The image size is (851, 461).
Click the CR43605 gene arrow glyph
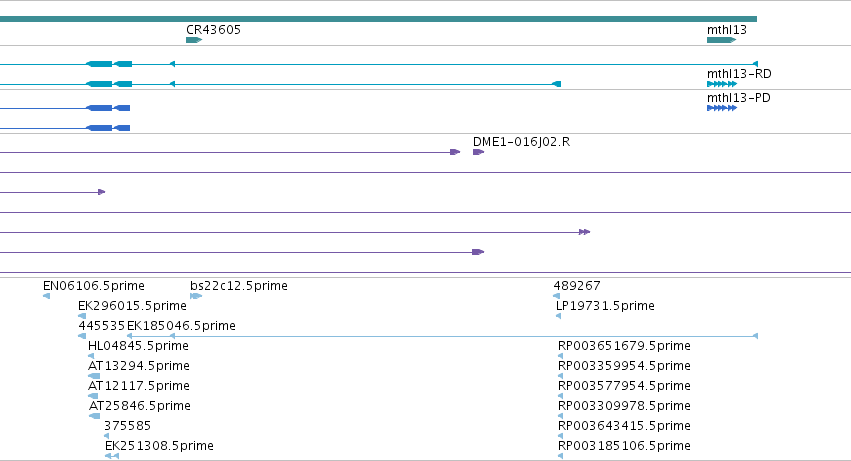coord(194,40)
